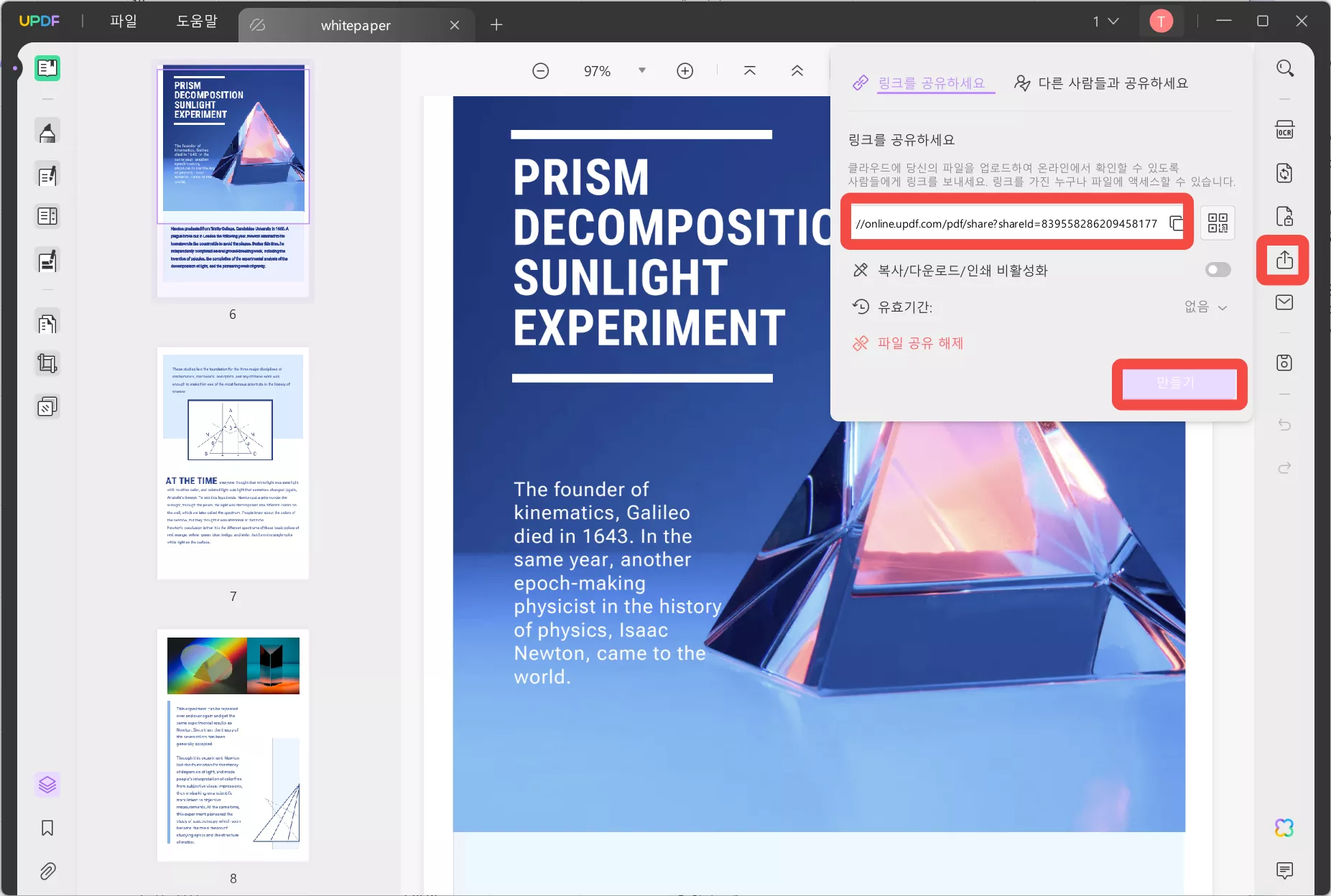Expand the open-tabs count dropdown
The width and height of the screenshot is (1331, 896).
click(x=1106, y=22)
